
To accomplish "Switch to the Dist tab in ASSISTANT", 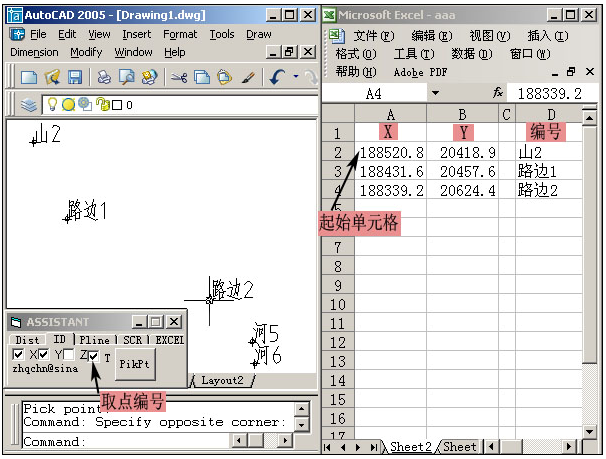I will click(x=27, y=340).
